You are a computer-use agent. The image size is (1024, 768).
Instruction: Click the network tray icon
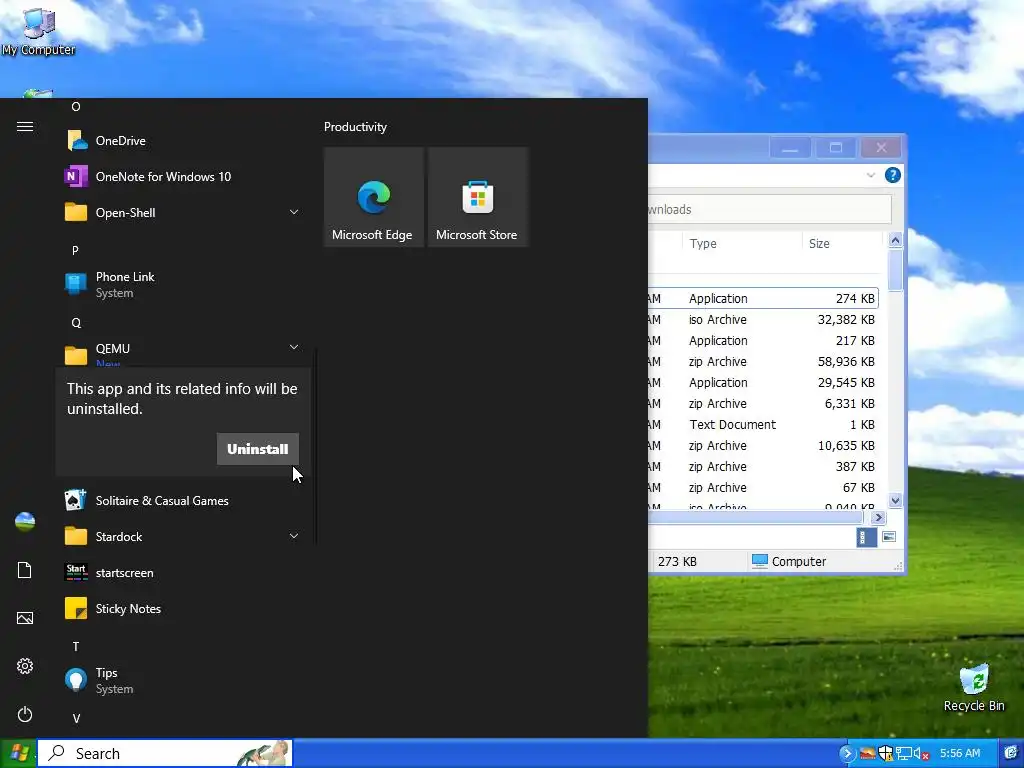click(x=904, y=754)
